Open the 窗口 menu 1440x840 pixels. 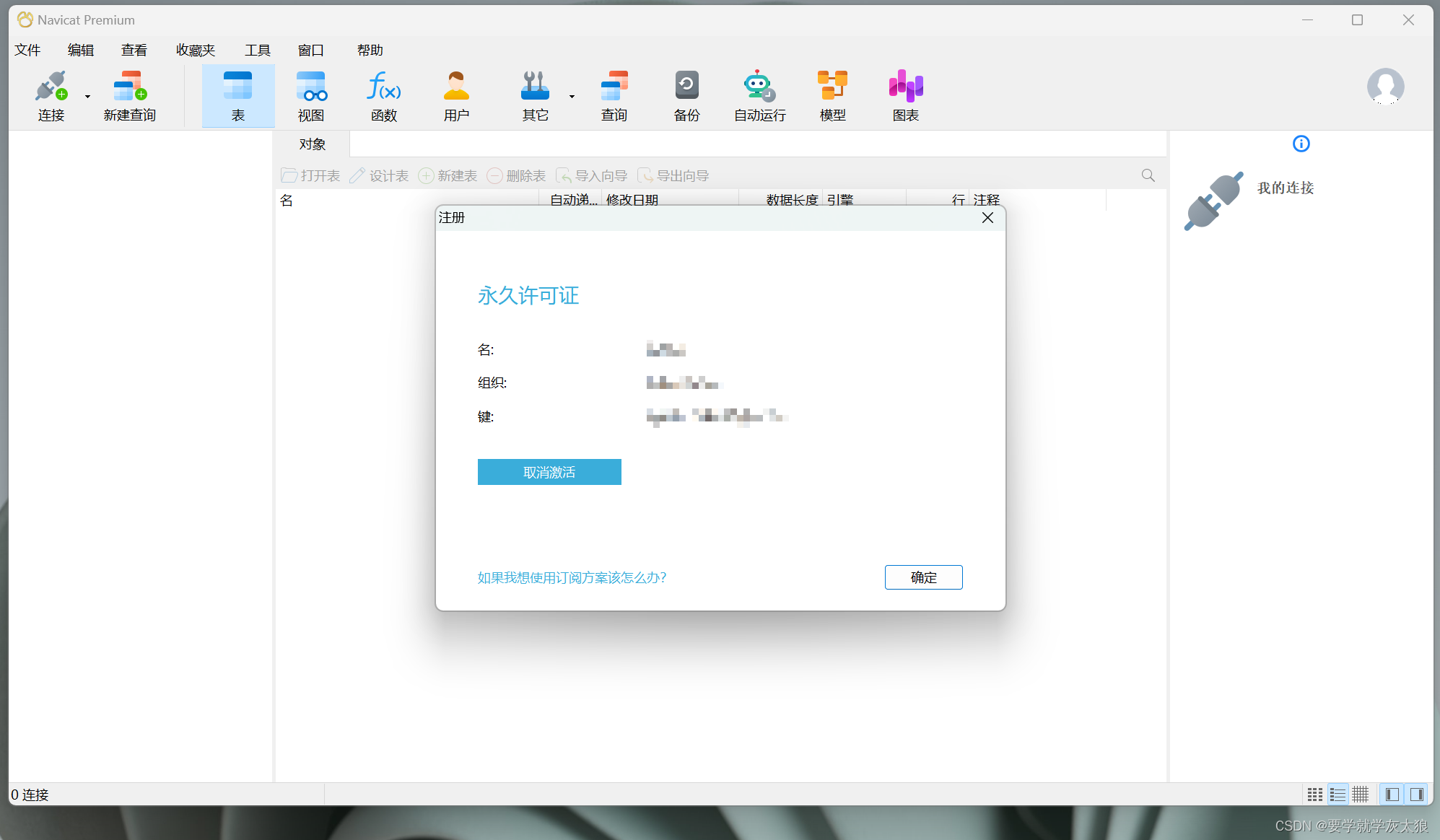coord(311,50)
